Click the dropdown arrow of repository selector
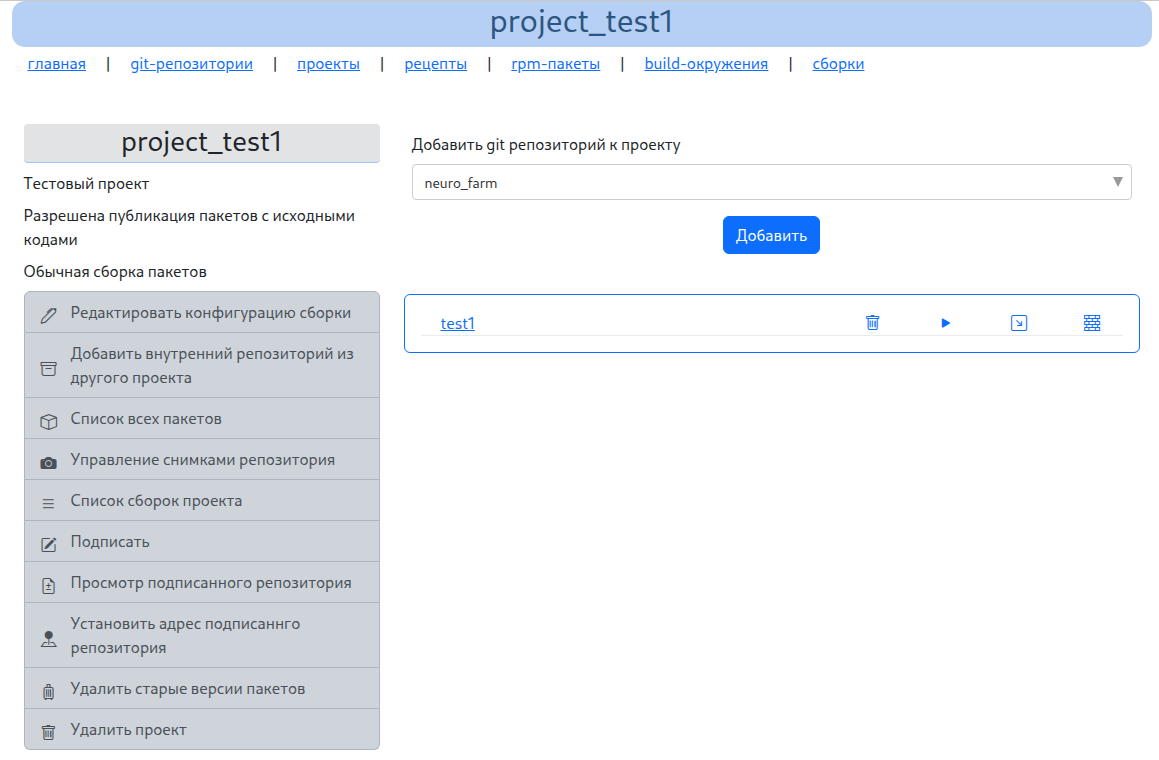The height and width of the screenshot is (760, 1159). click(1117, 182)
